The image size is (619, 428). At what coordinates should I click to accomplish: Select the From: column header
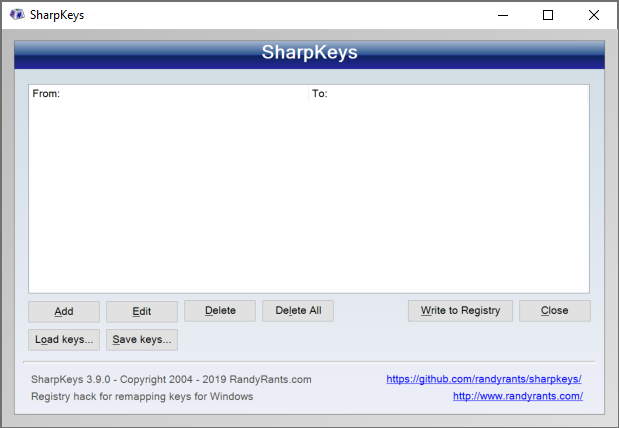169,94
